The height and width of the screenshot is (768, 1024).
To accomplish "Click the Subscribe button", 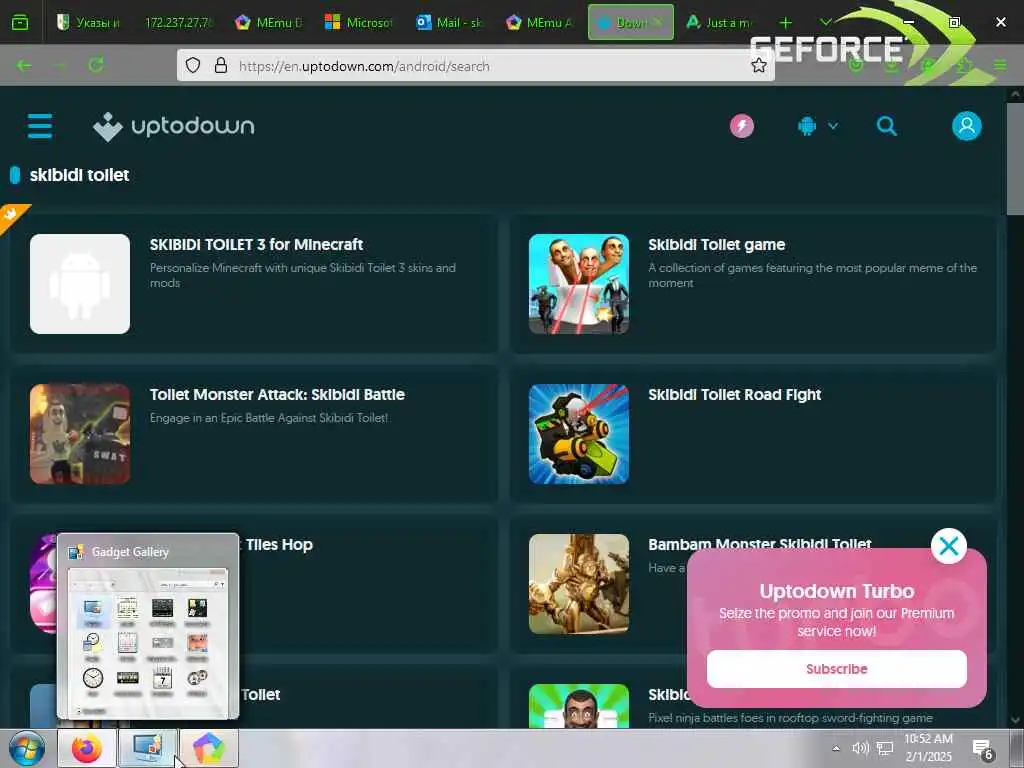I will point(837,669).
